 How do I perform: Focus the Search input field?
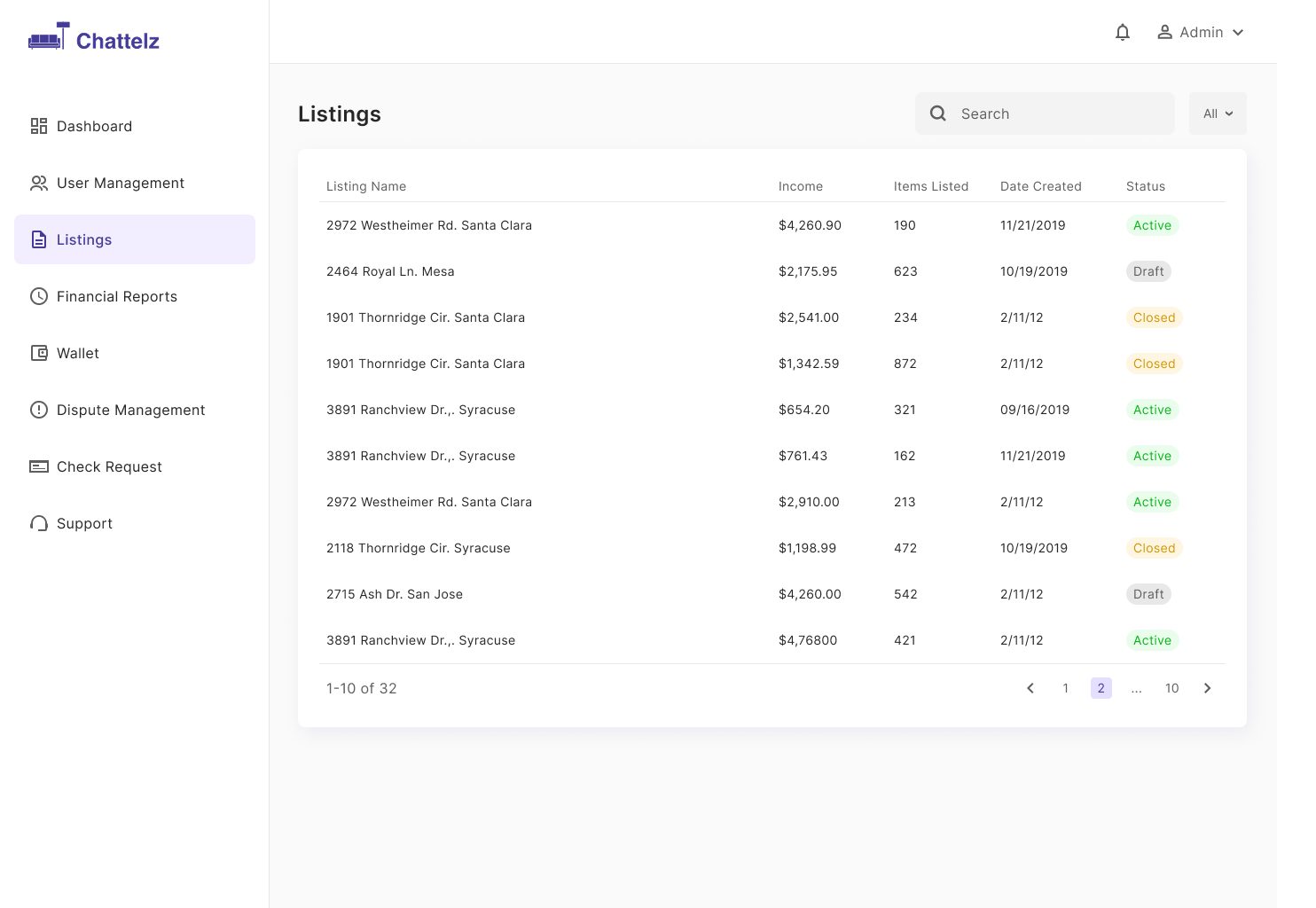tap(1045, 113)
